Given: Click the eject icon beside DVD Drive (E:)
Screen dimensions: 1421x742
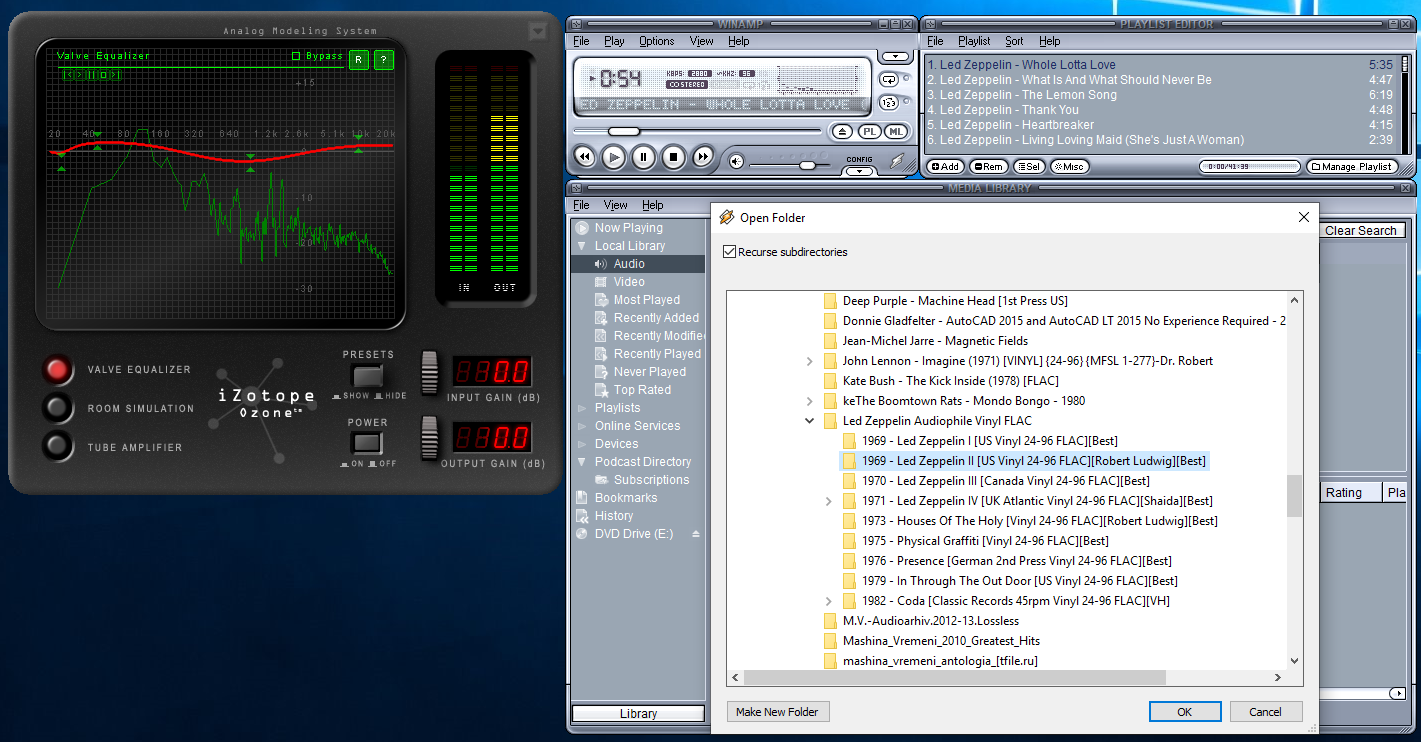Looking at the screenshot, I should tap(696, 534).
